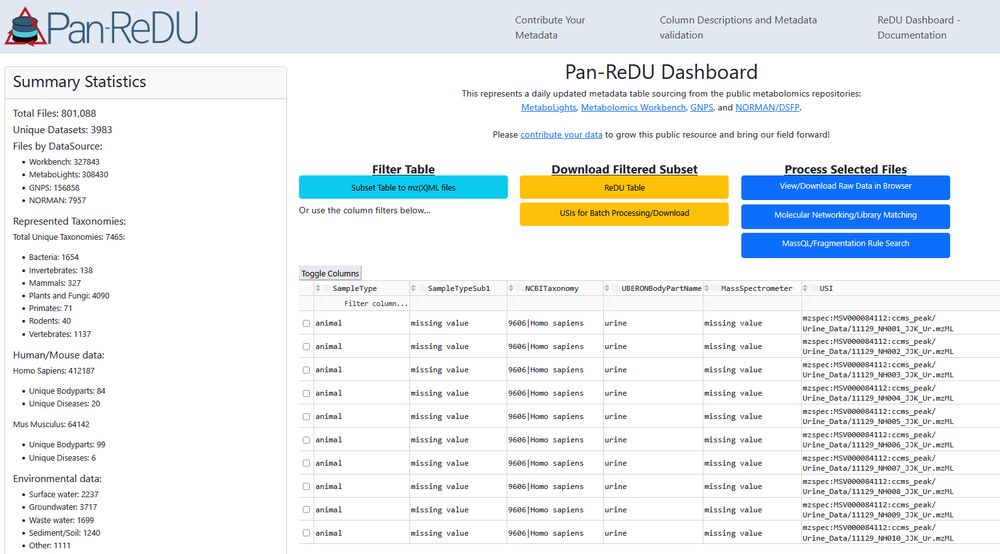Toggle the checkbox for 11129_NH005_JJK_Ur.mzML
The width and height of the screenshot is (1000, 554).
click(306, 416)
